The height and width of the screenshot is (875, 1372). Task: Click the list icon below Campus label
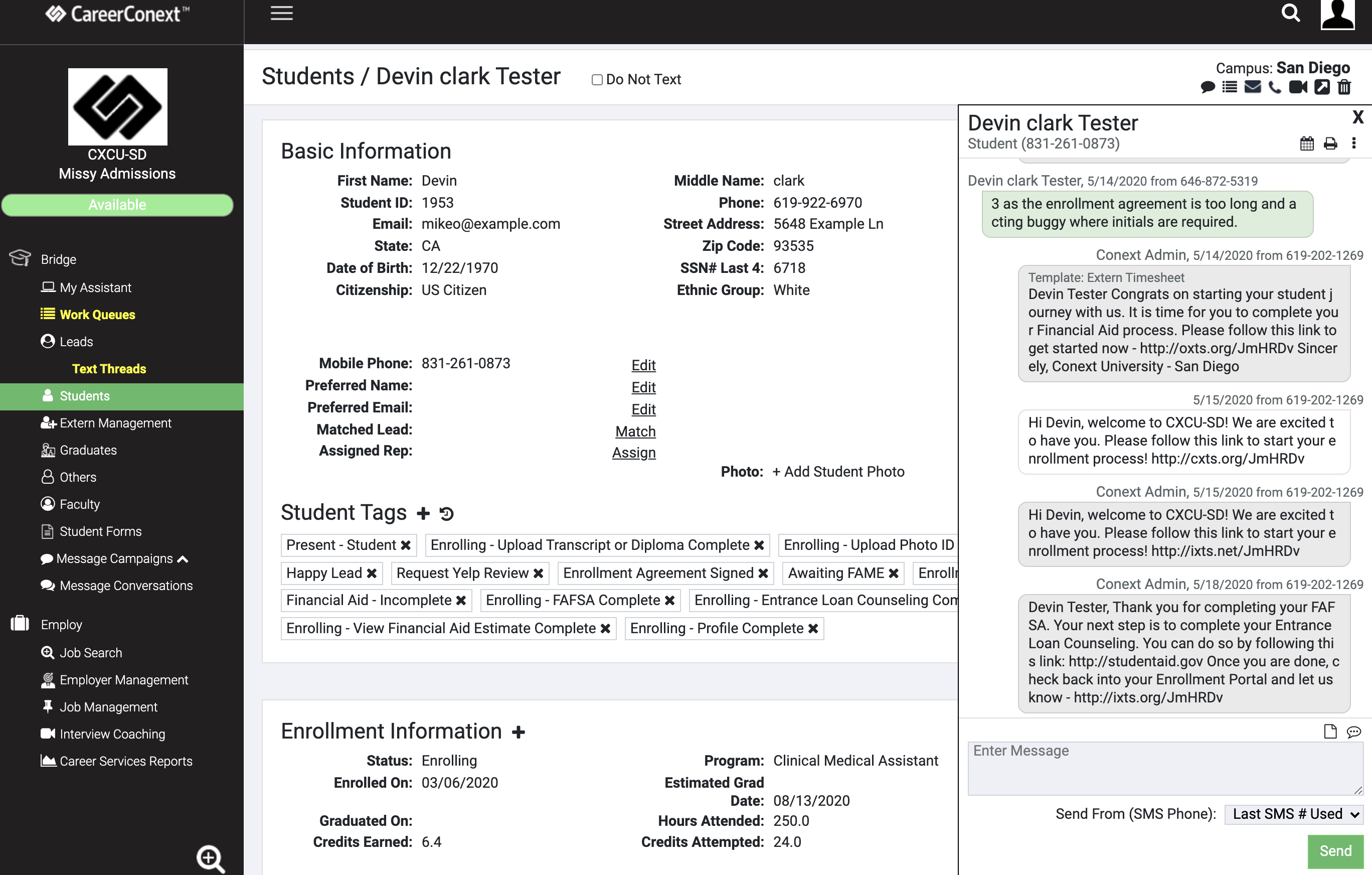click(x=1230, y=87)
